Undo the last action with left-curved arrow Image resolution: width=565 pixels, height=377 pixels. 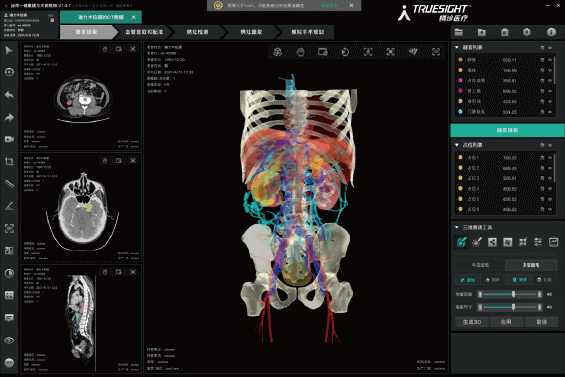9,95
